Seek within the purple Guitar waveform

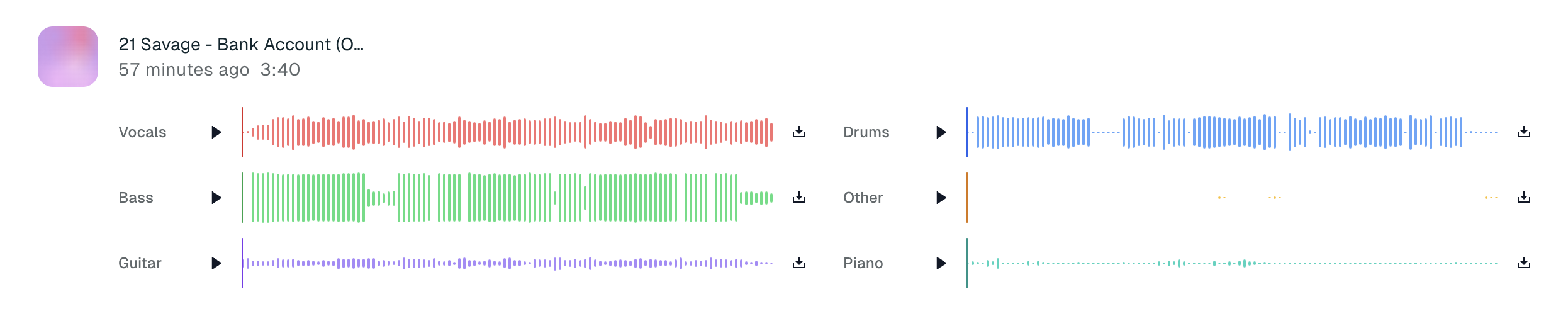[x=507, y=263]
